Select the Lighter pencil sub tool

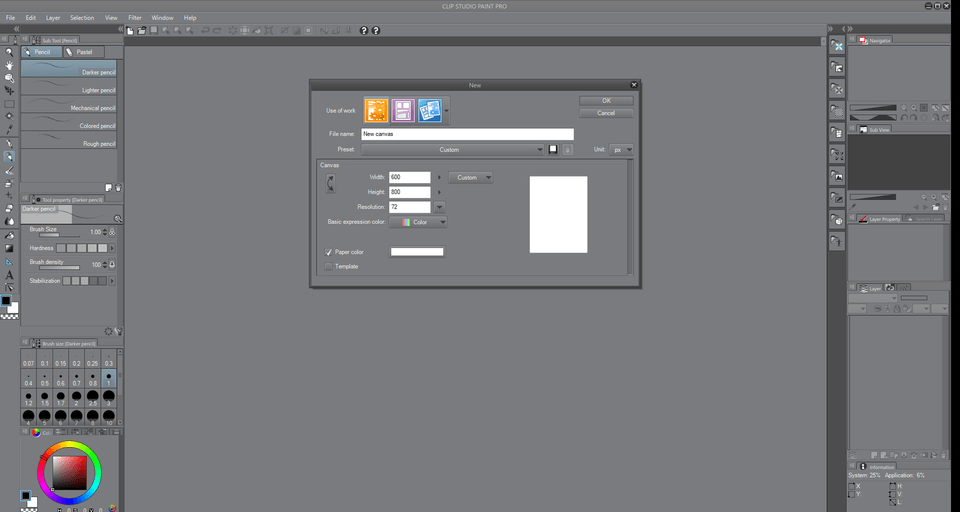[69, 86]
